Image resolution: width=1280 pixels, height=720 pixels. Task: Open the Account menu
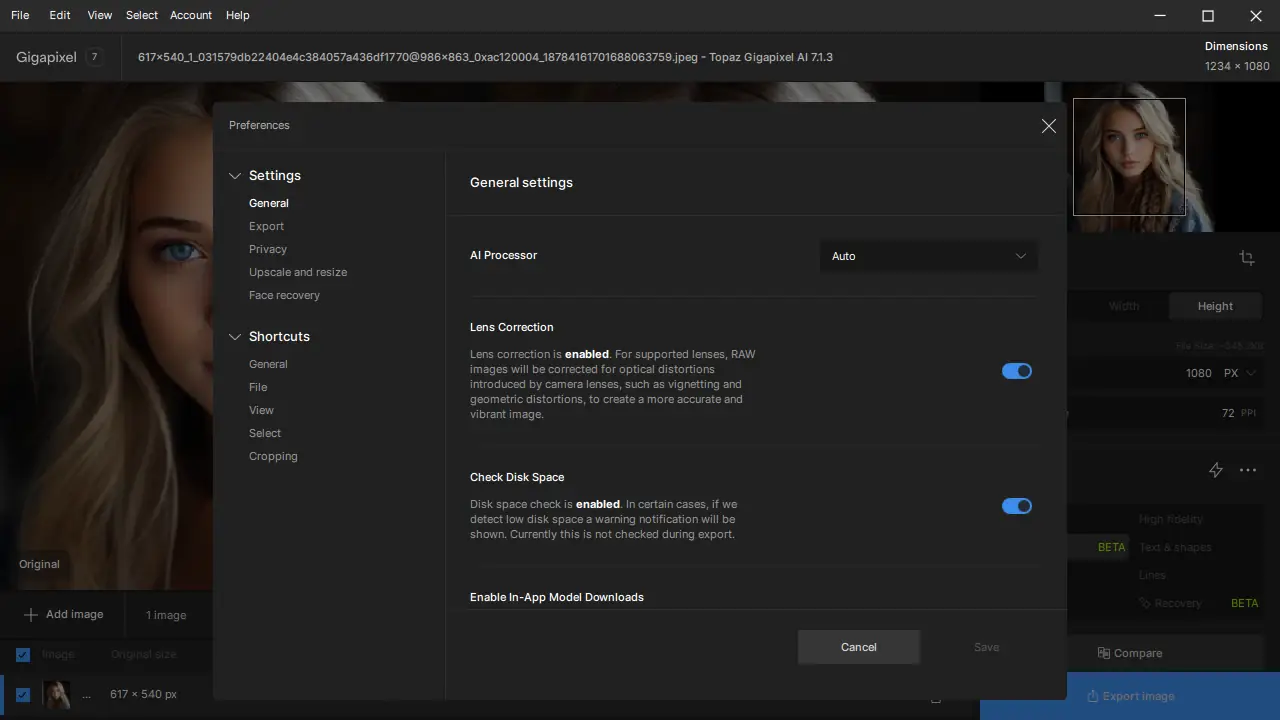191,15
